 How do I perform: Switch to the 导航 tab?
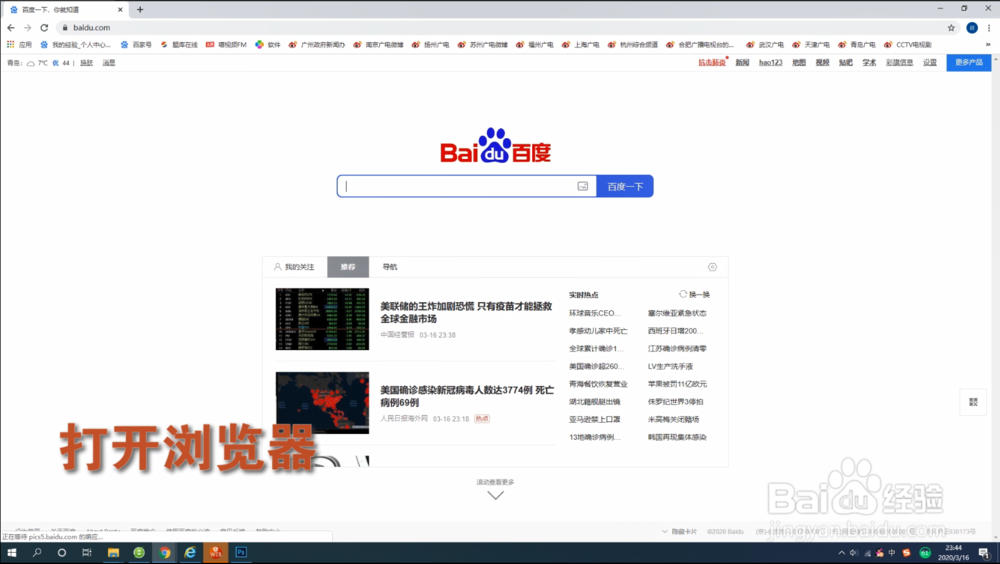coord(390,267)
